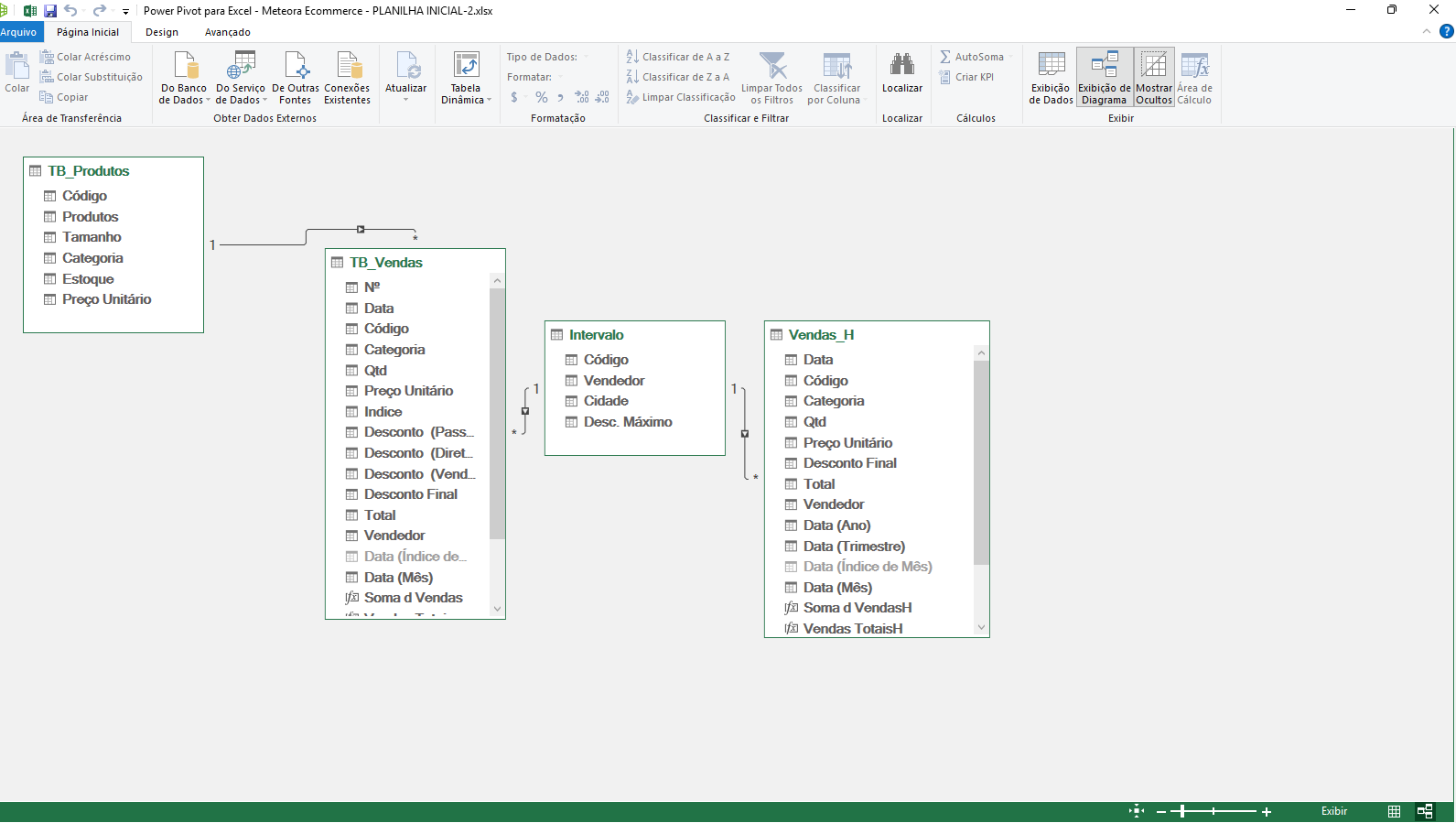
Task: Open Formatar dropdown
Action: point(534,77)
